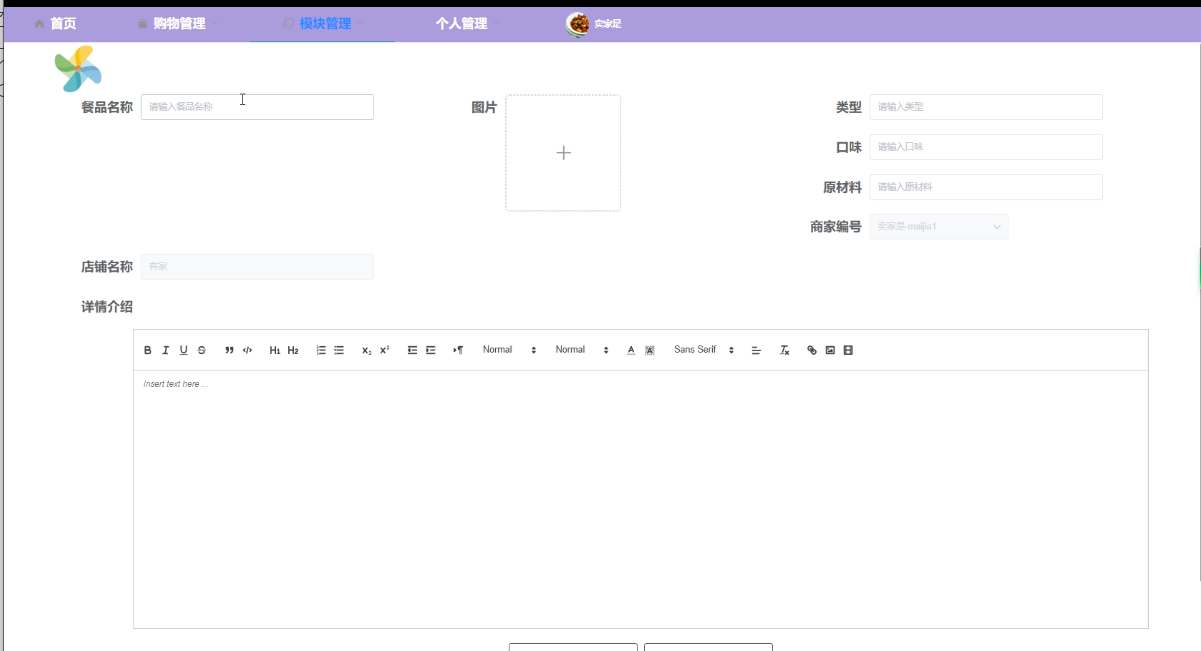
Task: Insert a code block
Action: coord(247,350)
